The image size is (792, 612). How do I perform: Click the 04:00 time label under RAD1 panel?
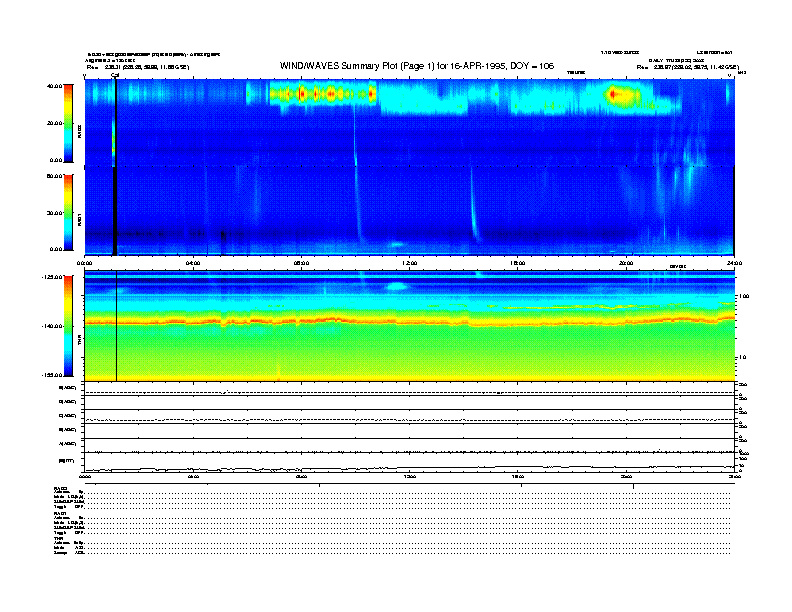193,263
